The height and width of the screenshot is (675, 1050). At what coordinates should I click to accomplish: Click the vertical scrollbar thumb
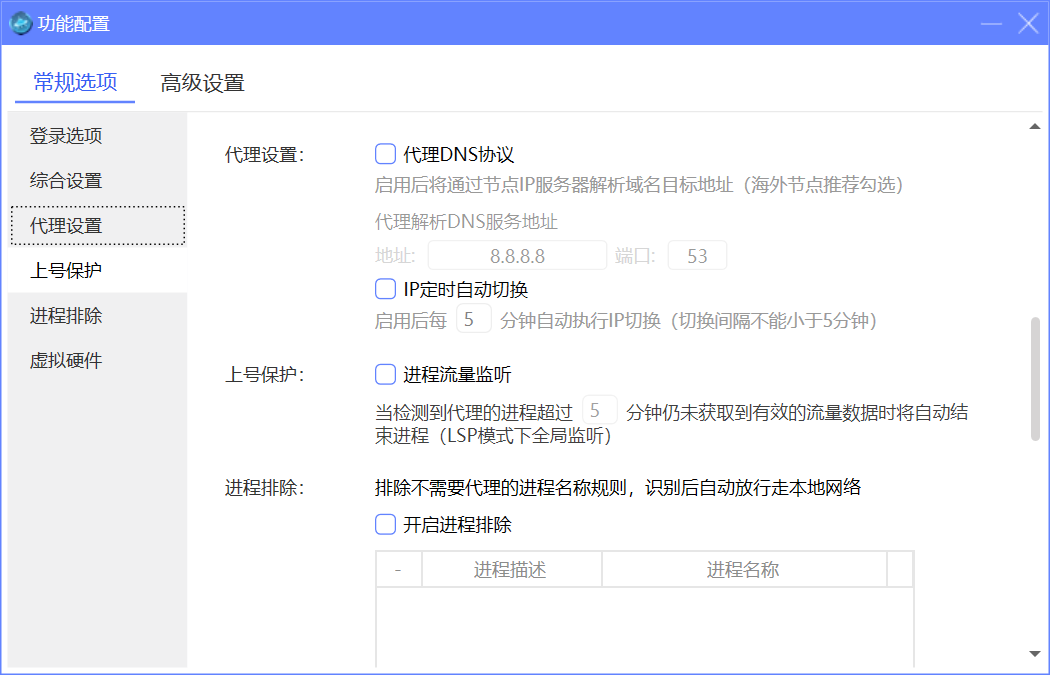click(x=1035, y=378)
